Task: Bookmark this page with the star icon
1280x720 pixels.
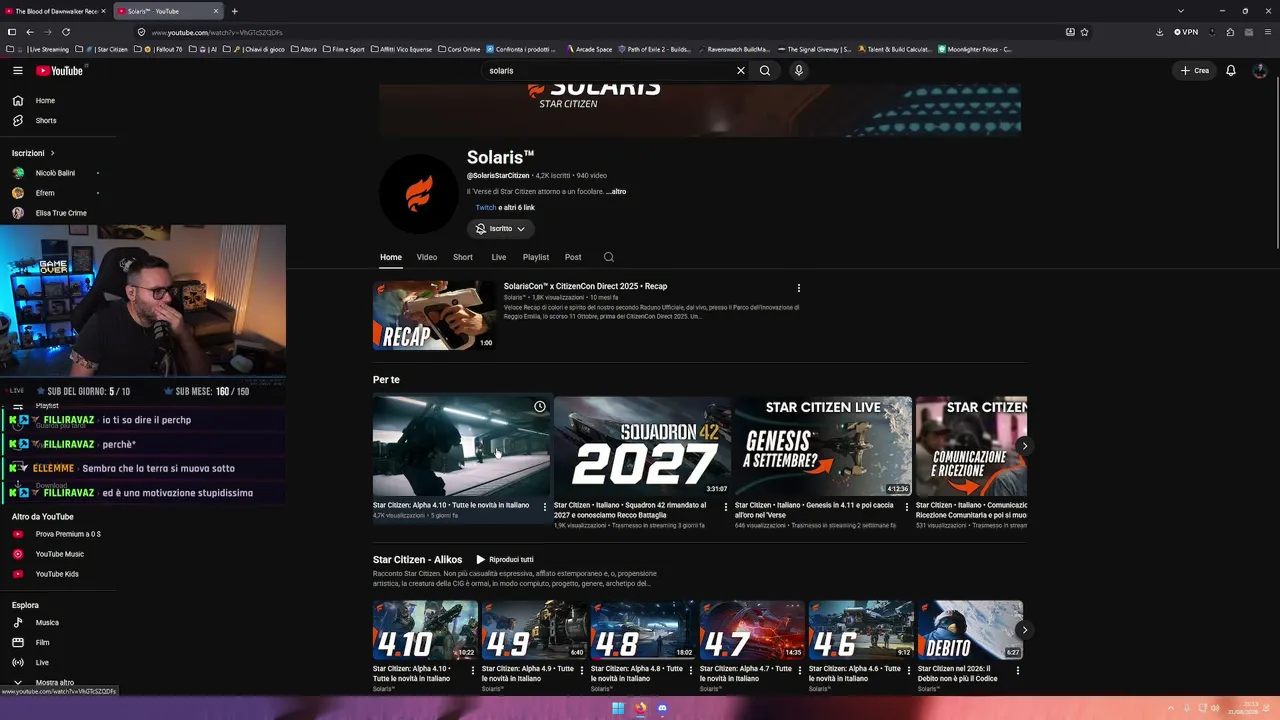Action: pyautogui.click(x=1084, y=32)
